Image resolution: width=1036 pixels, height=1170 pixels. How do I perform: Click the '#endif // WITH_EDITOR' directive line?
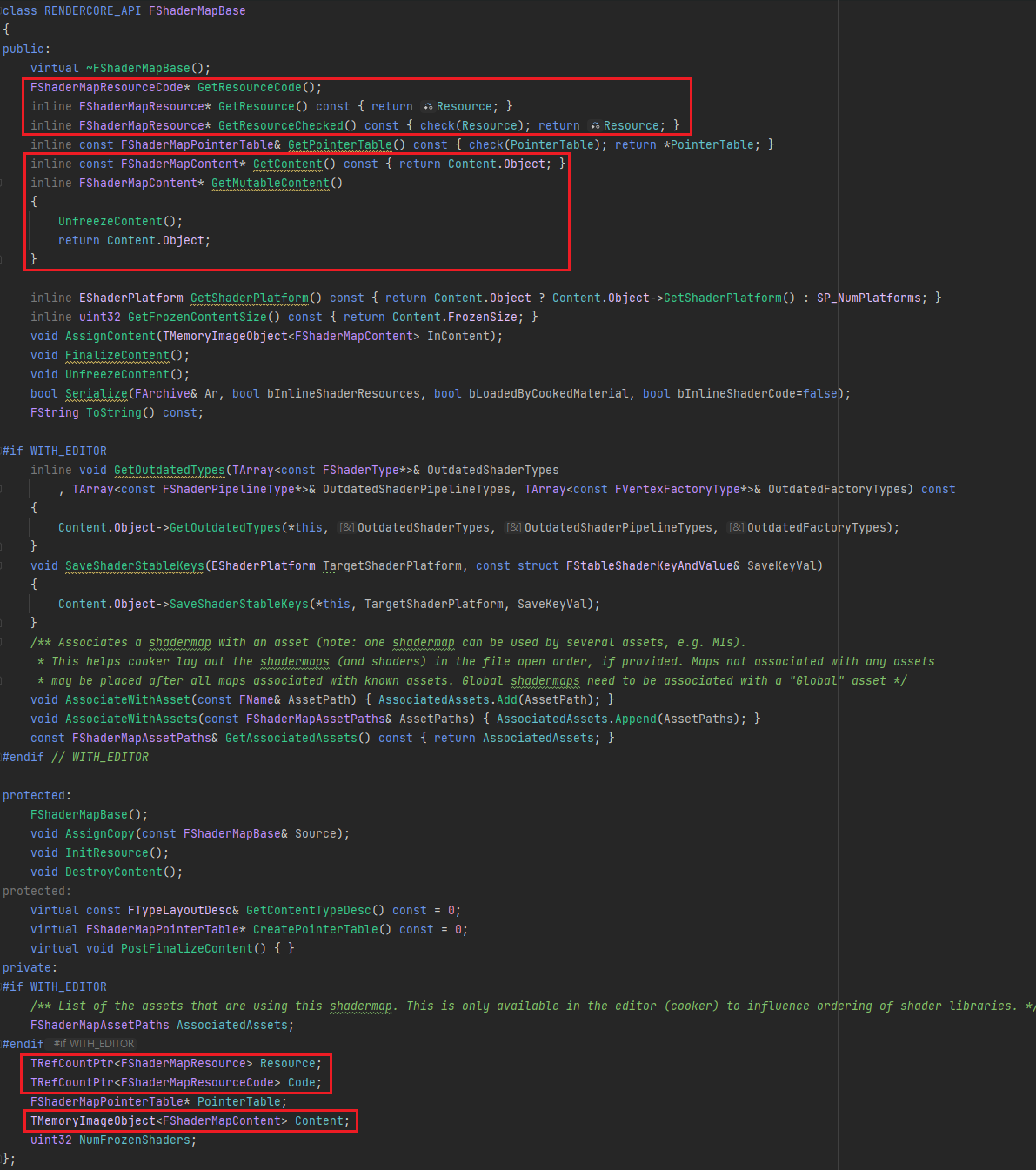[x=76, y=757]
